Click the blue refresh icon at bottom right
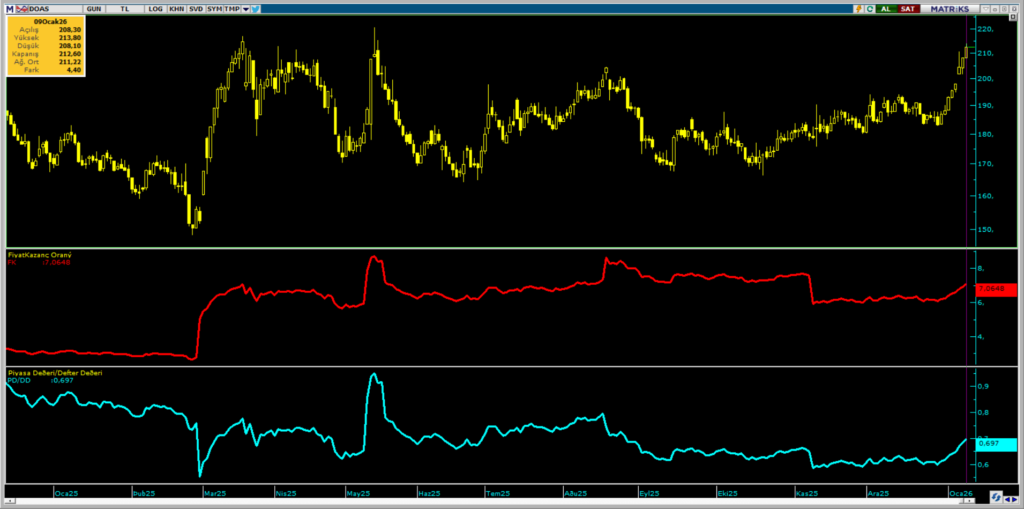The width and height of the screenshot is (1024, 509). click(x=997, y=497)
